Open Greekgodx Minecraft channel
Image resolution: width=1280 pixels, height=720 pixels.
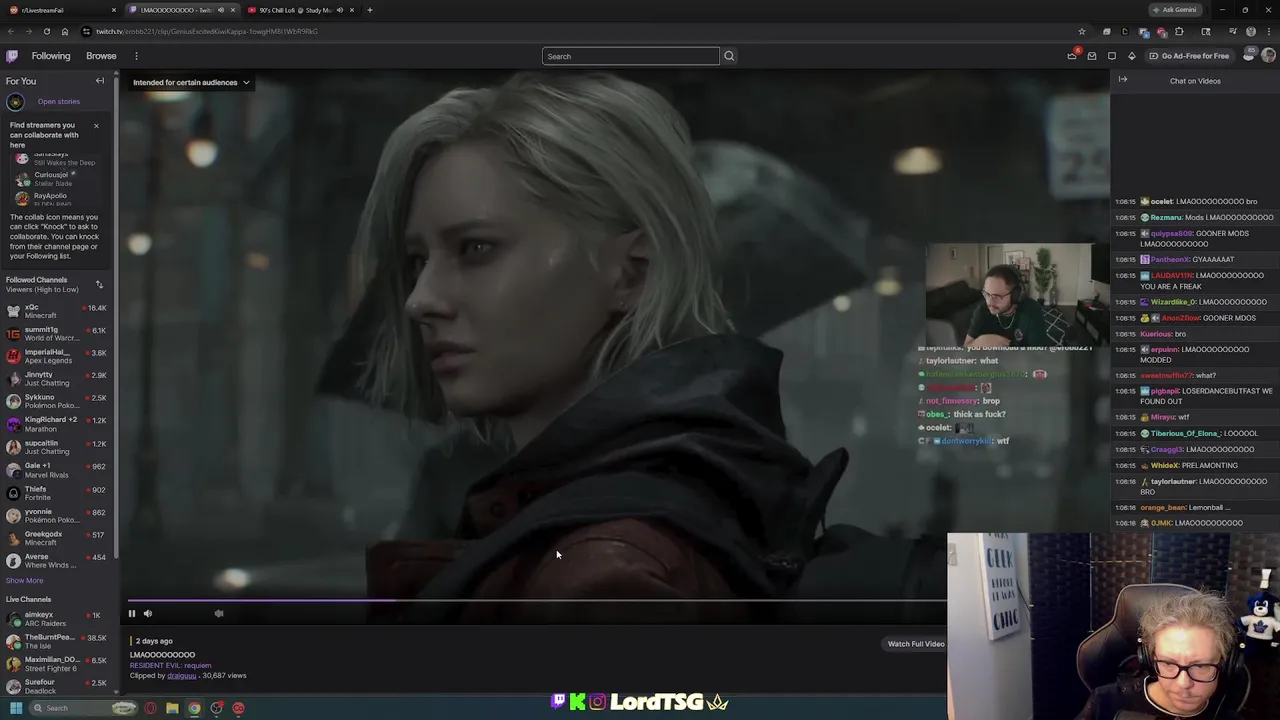(x=56, y=538)
